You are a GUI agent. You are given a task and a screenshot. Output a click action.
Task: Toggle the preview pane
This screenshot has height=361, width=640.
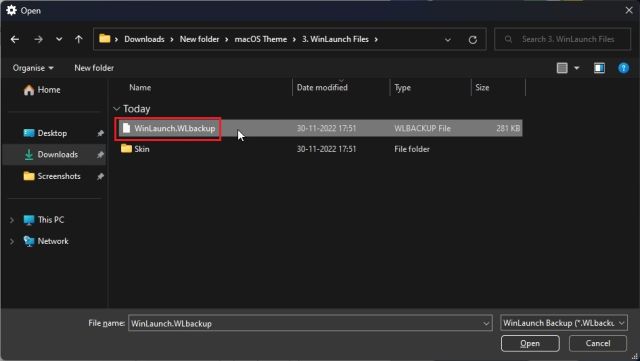[599, 68]
